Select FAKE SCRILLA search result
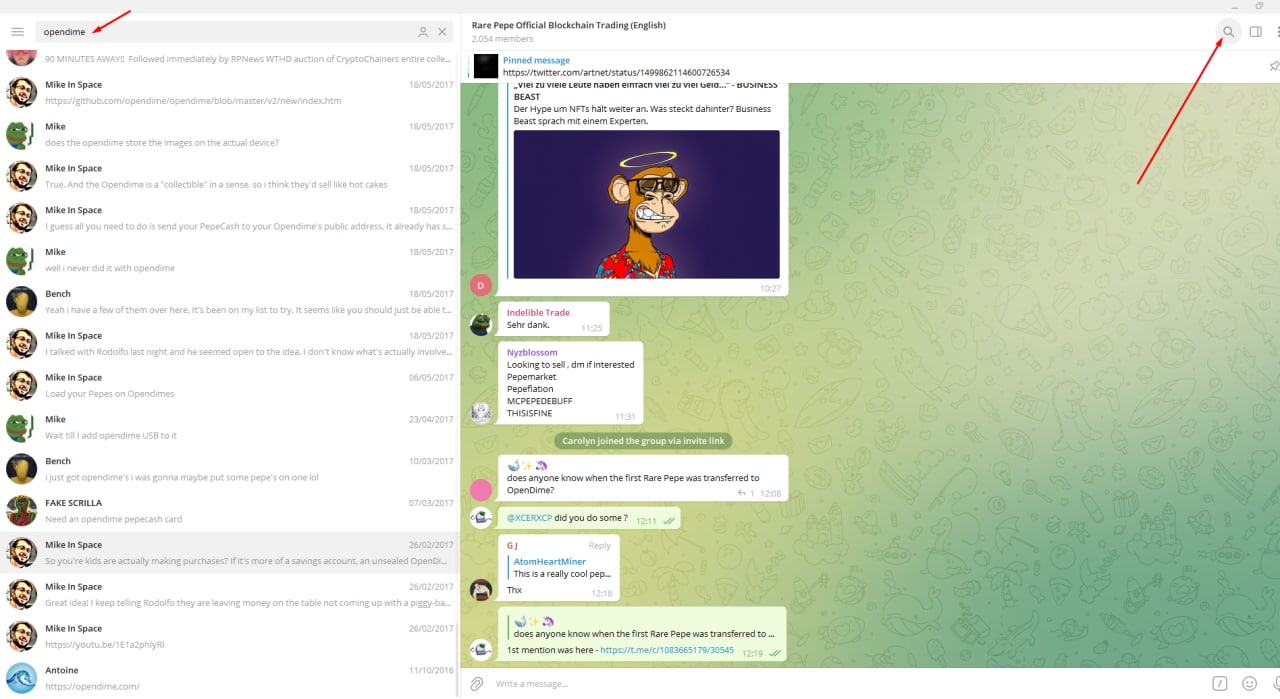 point(230,511)
